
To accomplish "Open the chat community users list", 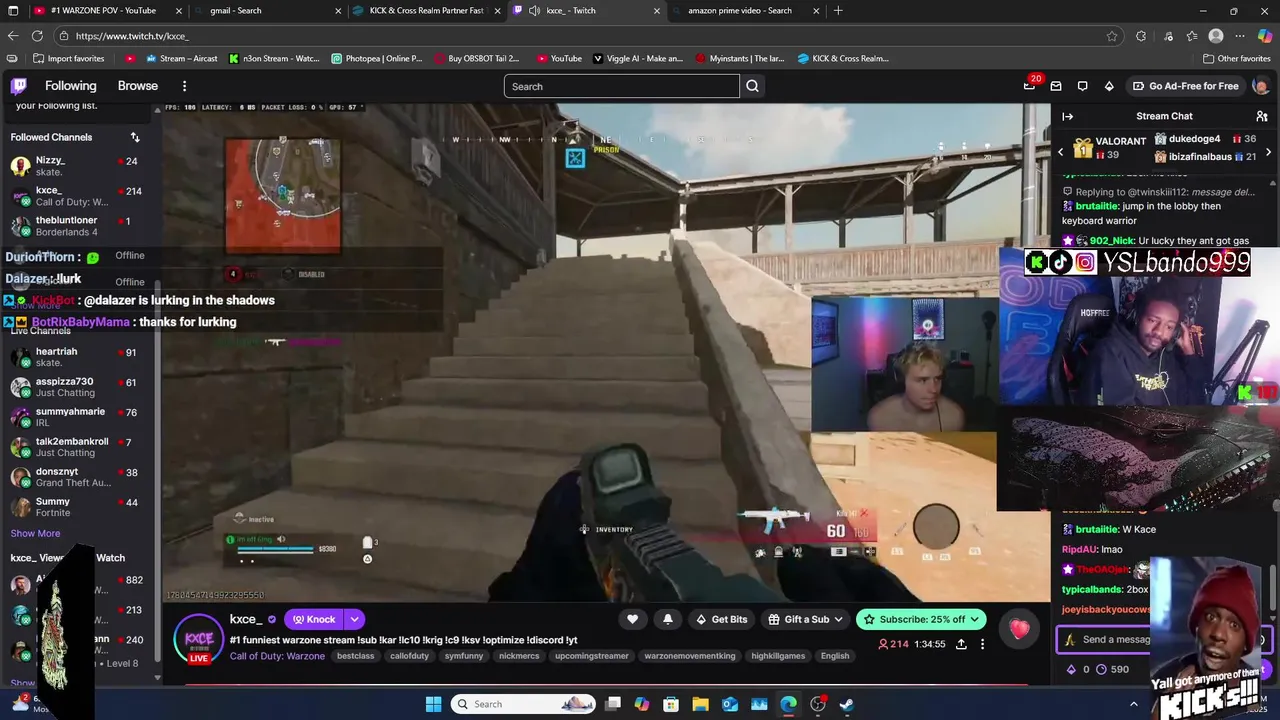I will (1262, 116).
